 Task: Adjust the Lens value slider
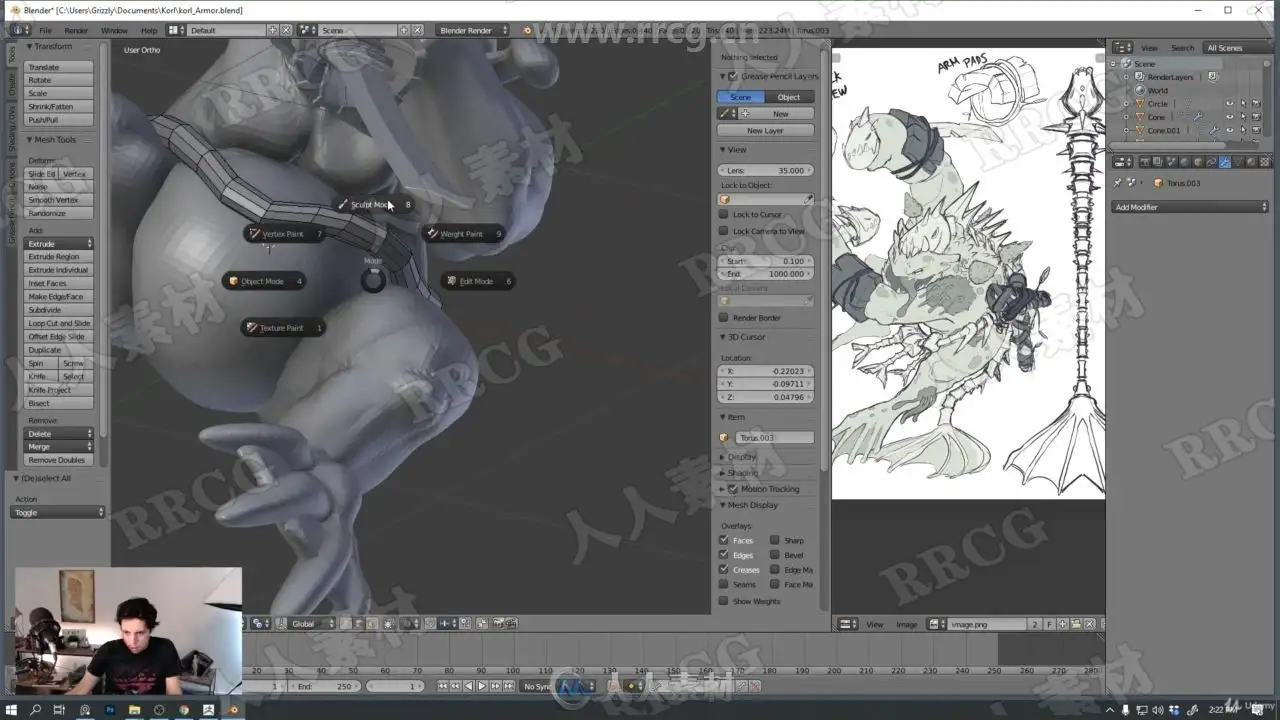point(765,171)
